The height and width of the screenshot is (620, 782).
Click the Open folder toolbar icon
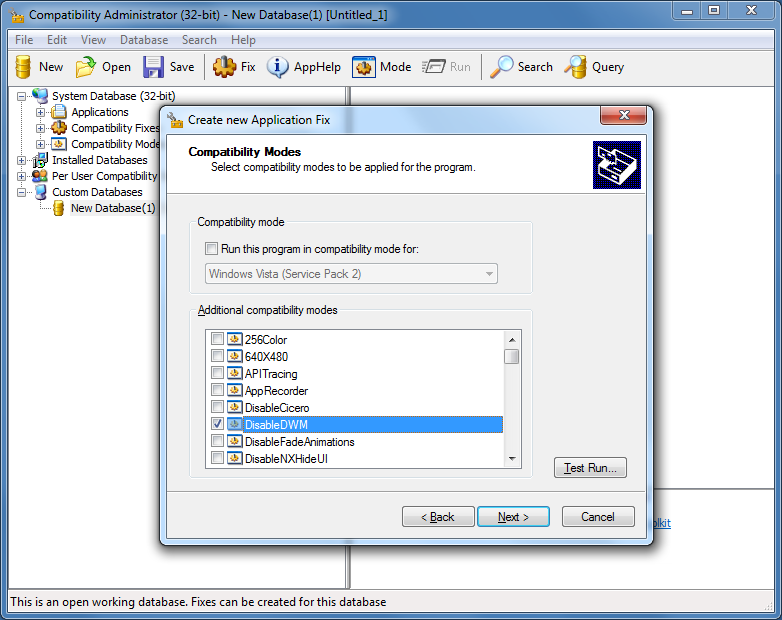click(86, 67)
